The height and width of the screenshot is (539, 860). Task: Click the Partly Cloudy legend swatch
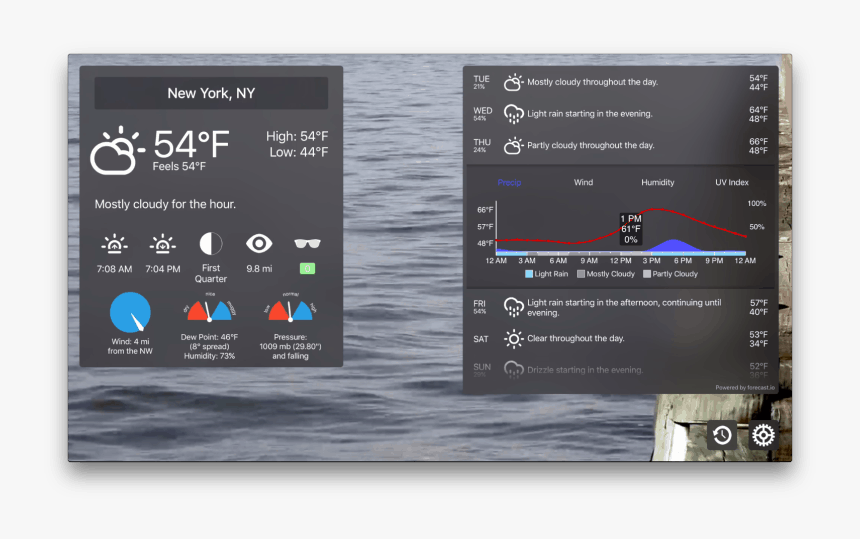click(x=647, y=274)
